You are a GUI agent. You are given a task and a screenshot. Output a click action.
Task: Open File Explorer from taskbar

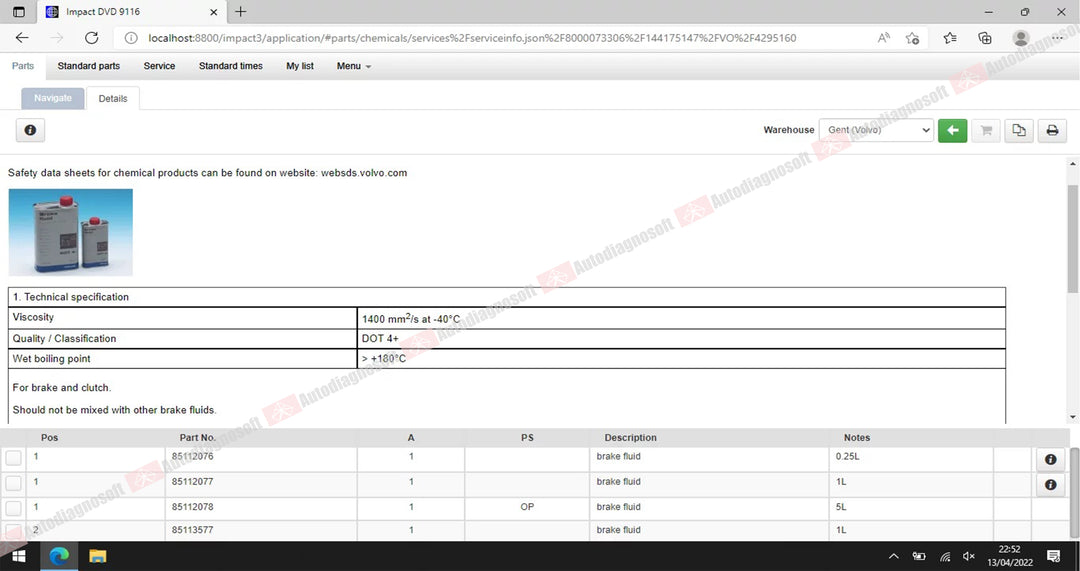(x=98, y=556)
